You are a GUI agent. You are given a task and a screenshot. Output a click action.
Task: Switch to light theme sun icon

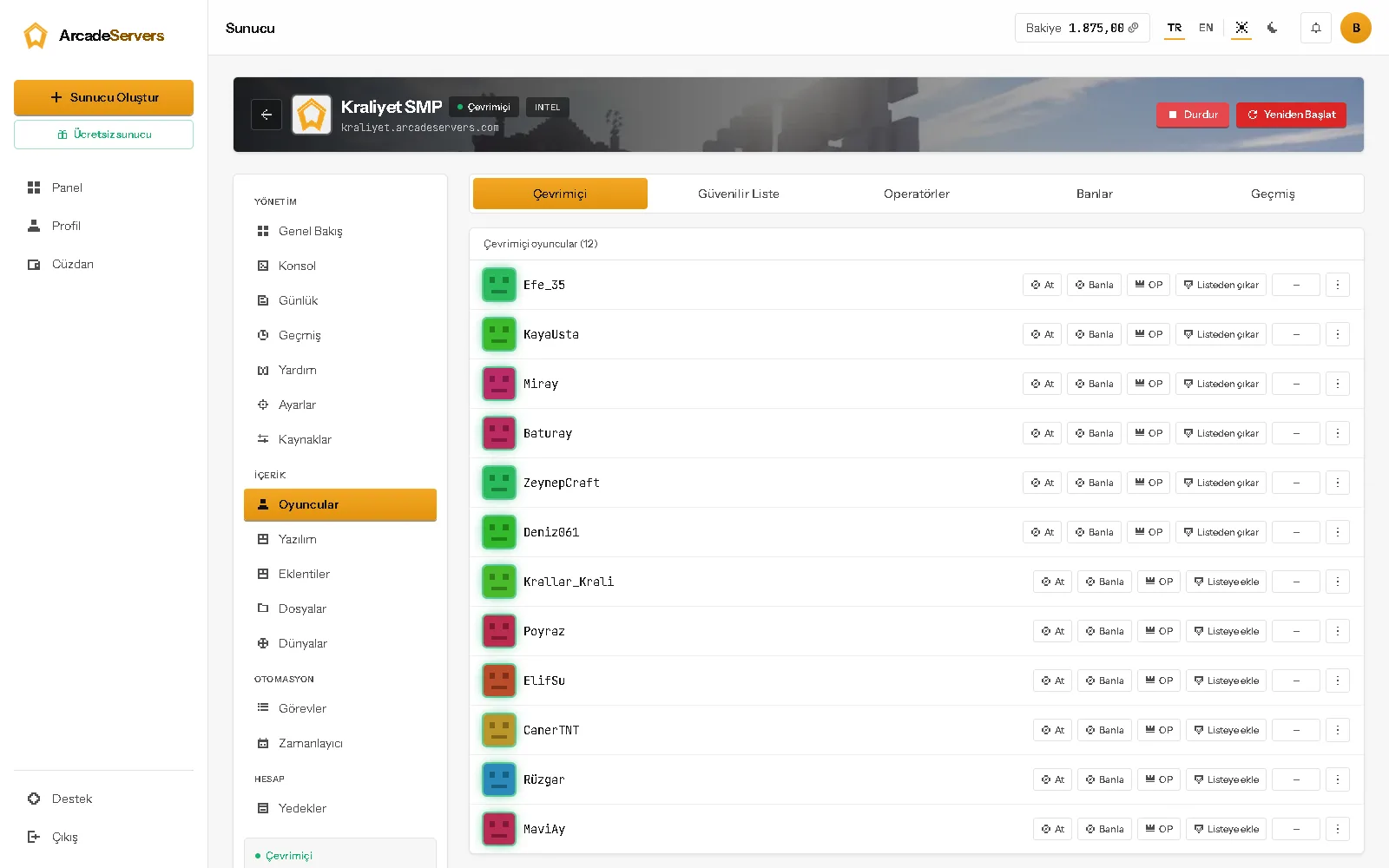(x=1241, y=28)
